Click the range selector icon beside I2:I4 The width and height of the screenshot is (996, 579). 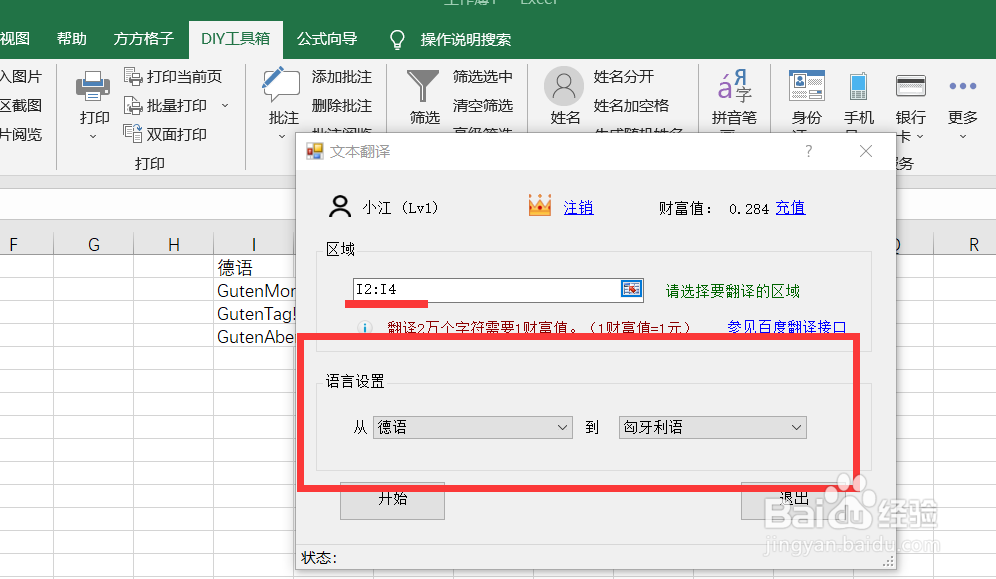631,287
